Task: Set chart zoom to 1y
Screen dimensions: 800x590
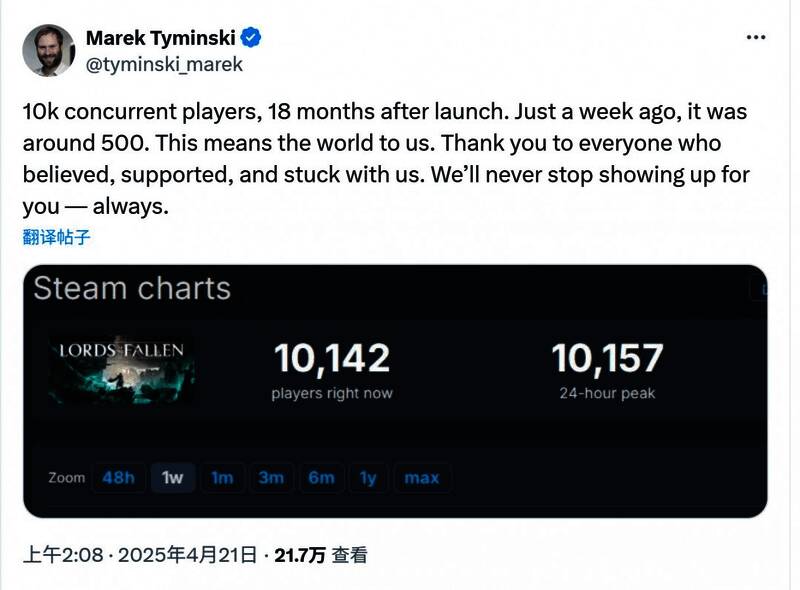Action: [368, 478]
